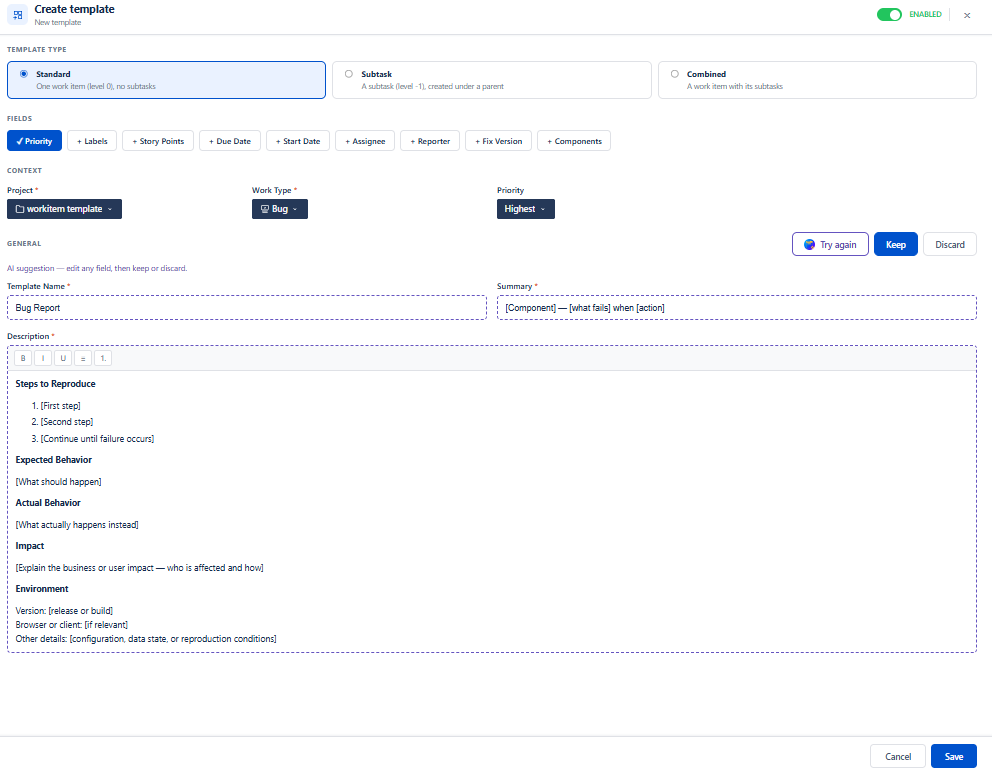
Task: Expand the Bug work type dropdown
Action: (280, 209)
